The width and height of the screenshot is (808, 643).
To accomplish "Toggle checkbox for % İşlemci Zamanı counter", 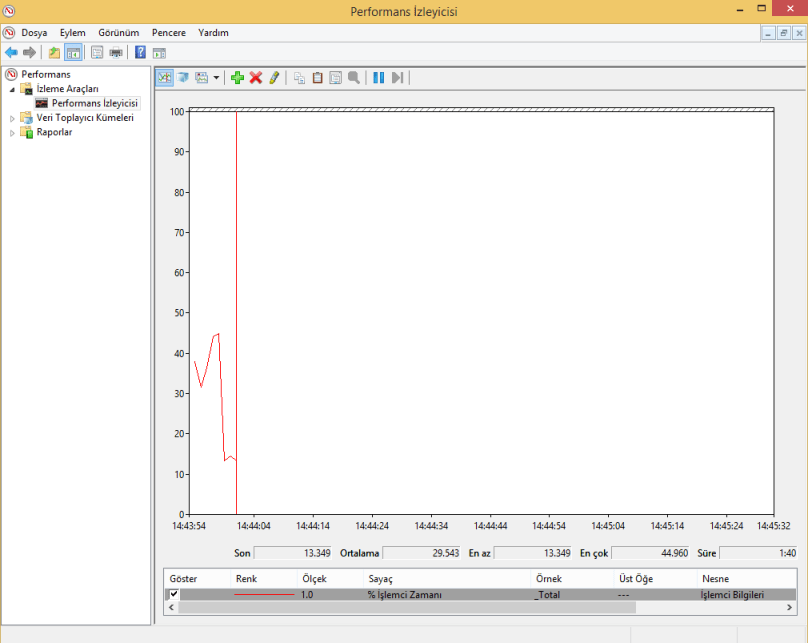I will click(x=174, y=594).
